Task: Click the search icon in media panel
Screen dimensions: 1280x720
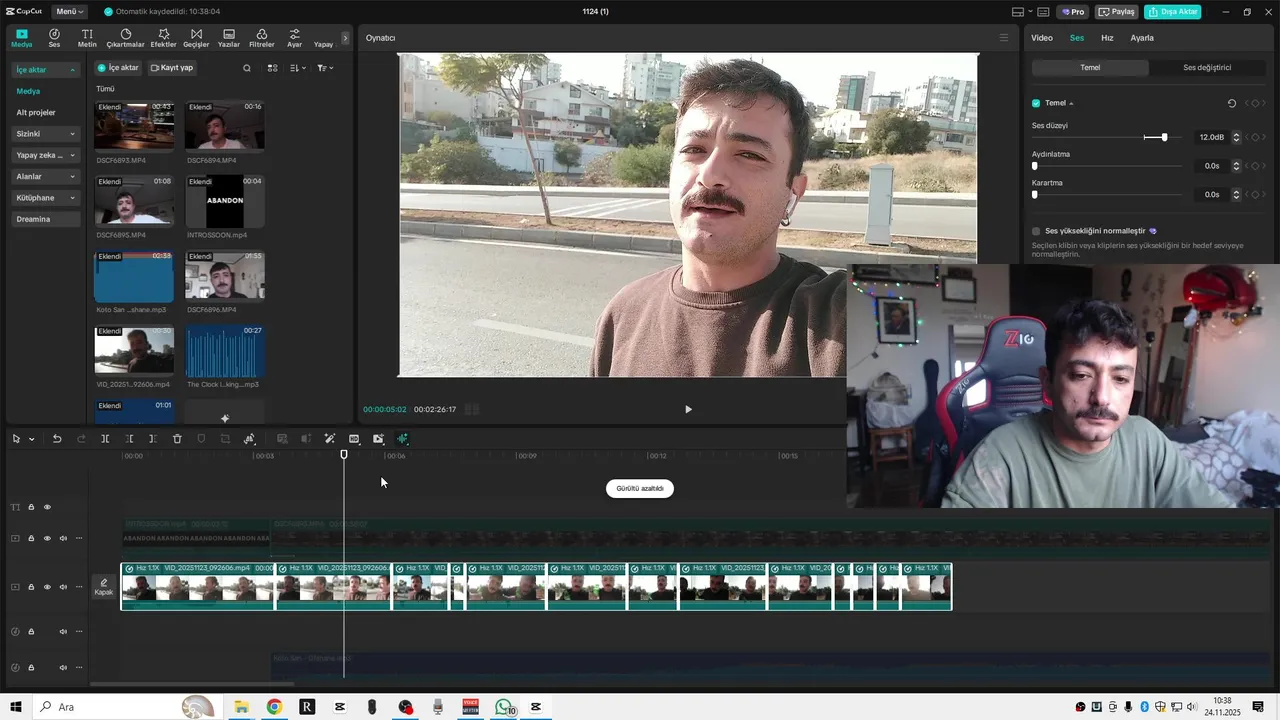Action: click(247, 68)
